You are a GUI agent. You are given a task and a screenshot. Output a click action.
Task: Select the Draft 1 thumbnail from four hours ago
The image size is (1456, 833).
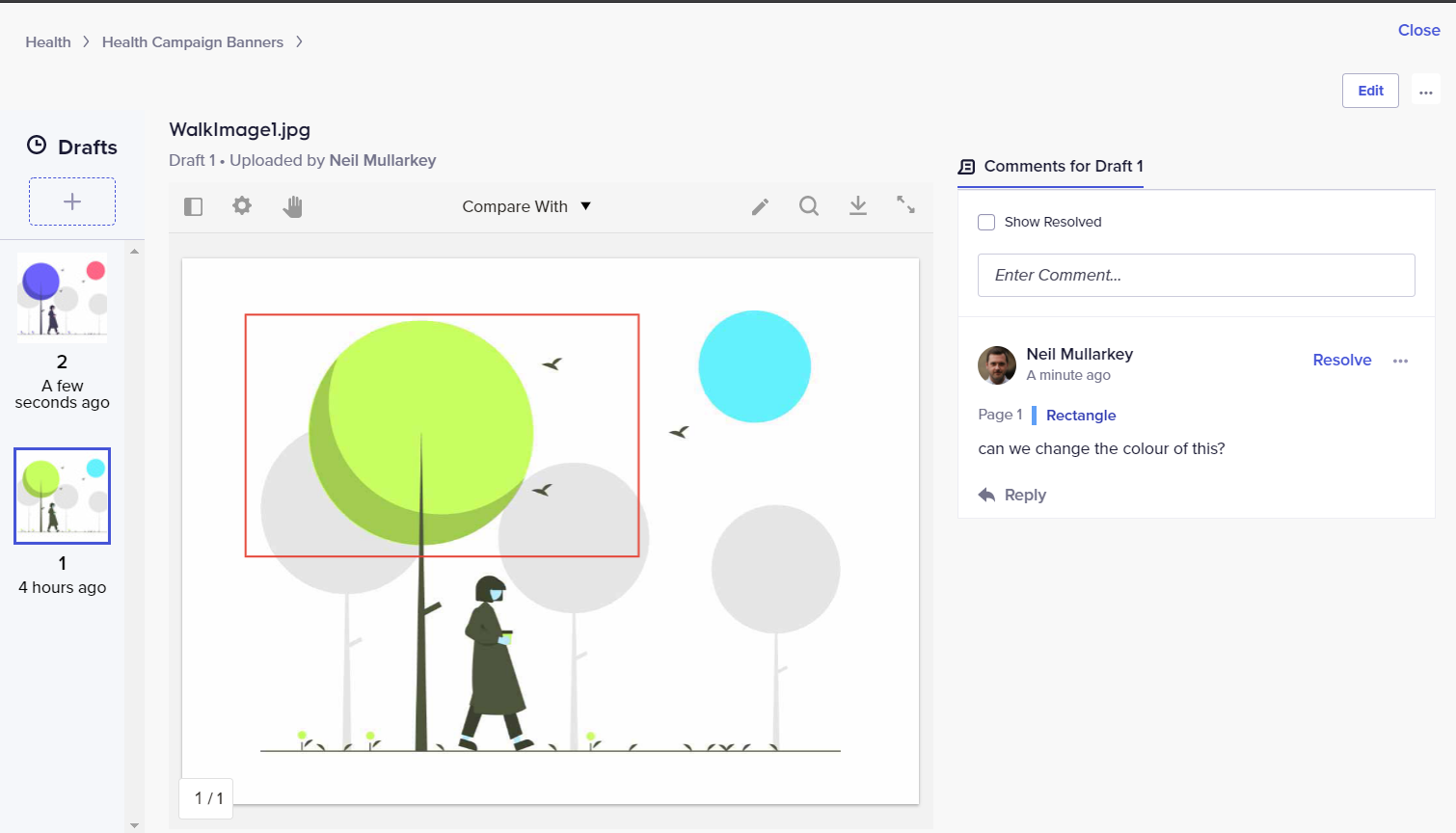point(62,496)
